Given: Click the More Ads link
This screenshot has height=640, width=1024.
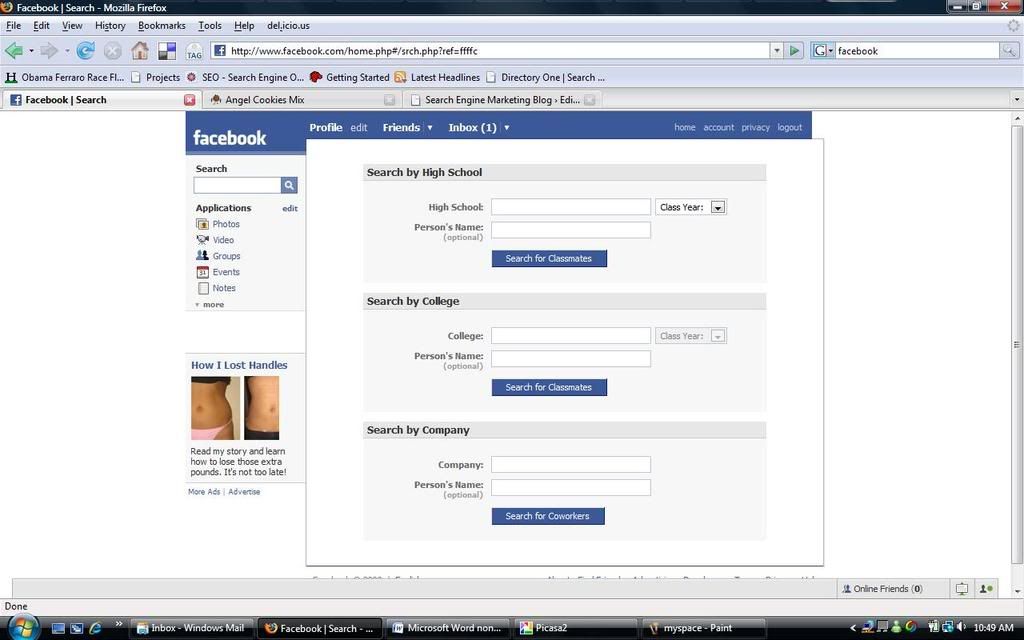Looking at the screenshot, I should 204,492.
